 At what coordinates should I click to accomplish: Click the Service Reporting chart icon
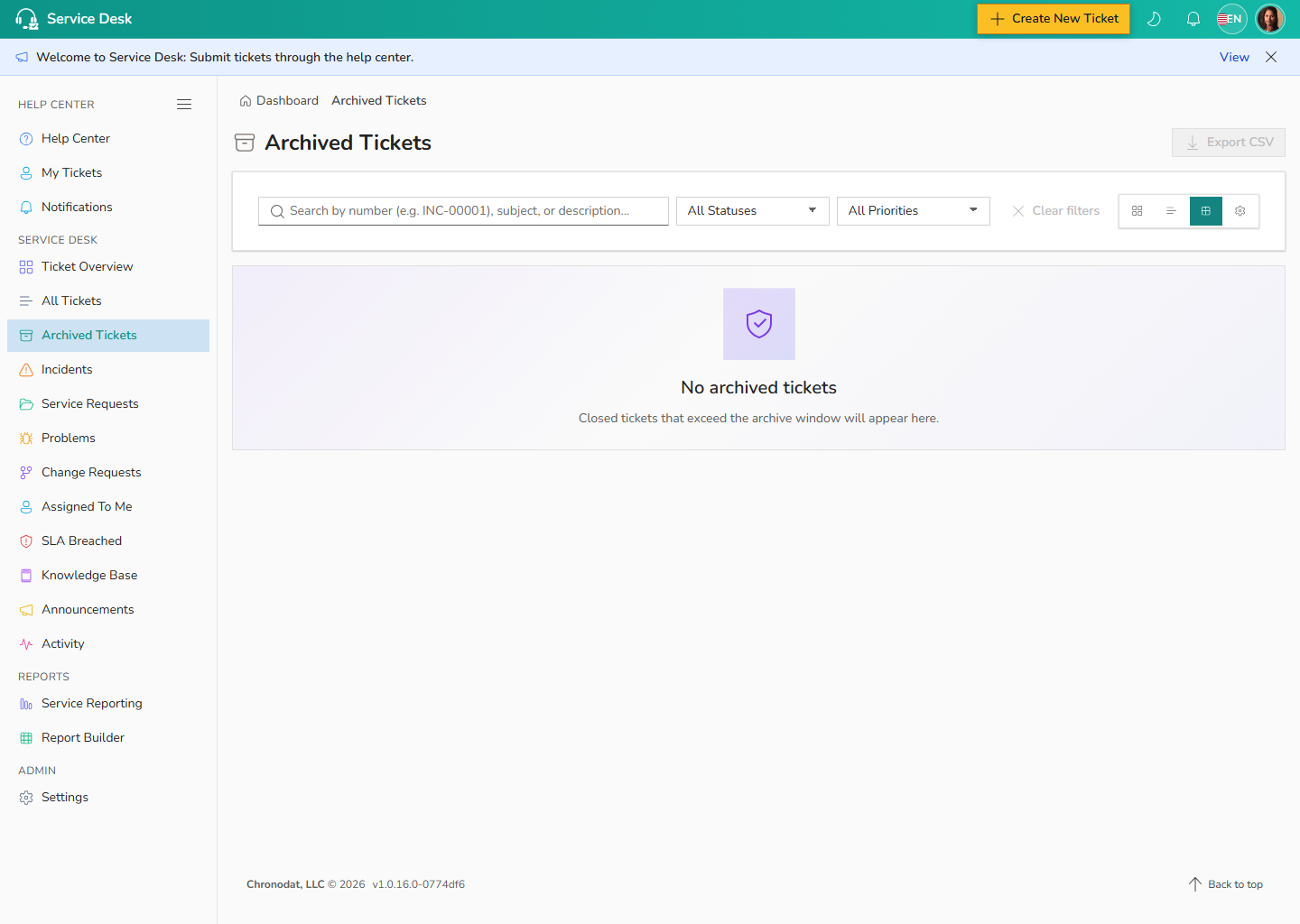[x=26, y=704]
